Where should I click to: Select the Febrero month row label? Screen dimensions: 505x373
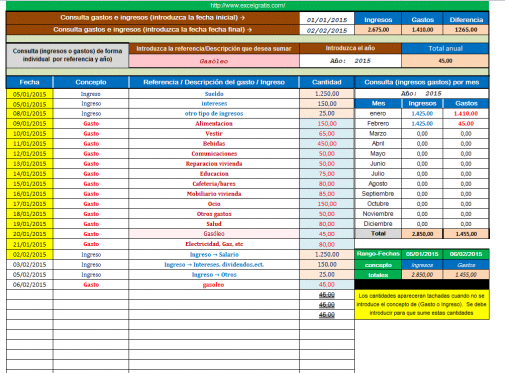click(378, 124)
